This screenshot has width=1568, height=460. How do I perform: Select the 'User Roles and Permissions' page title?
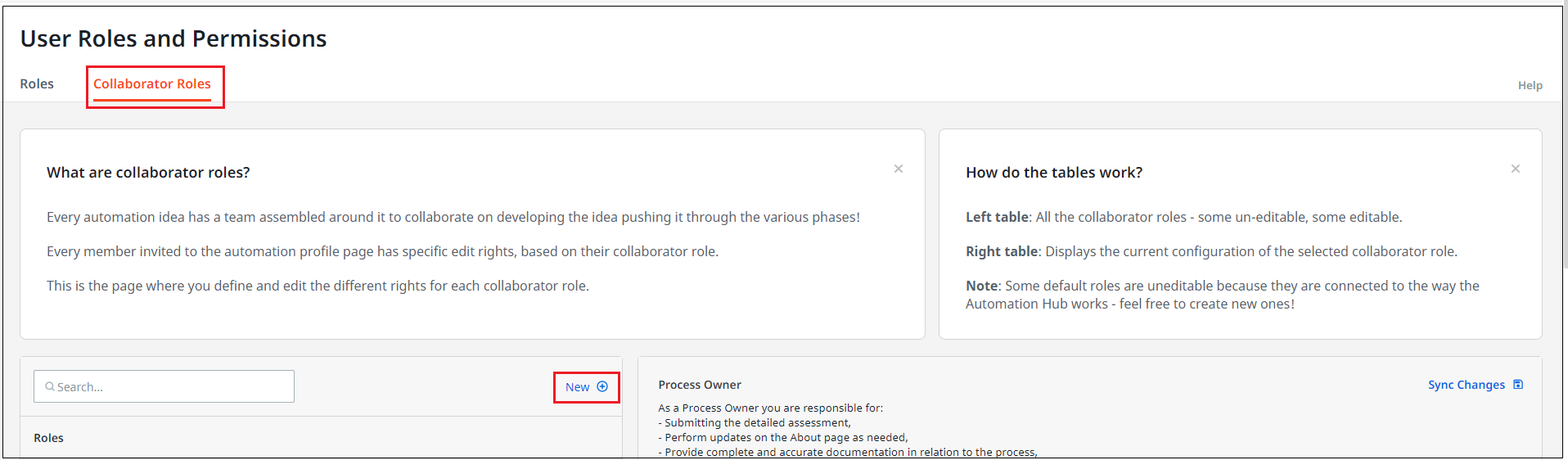point(173,38)
